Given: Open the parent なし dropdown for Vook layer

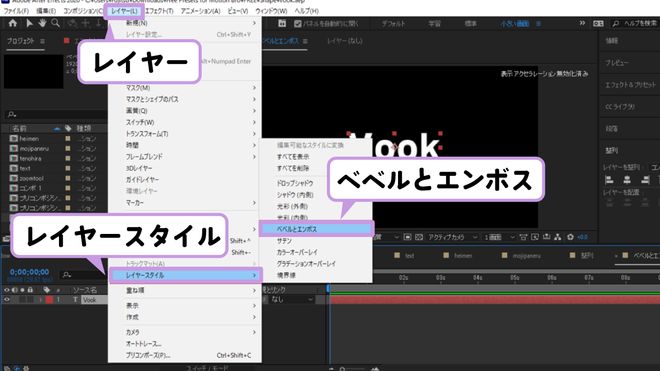Looking at the screenshot, I should tap(292, 299).
